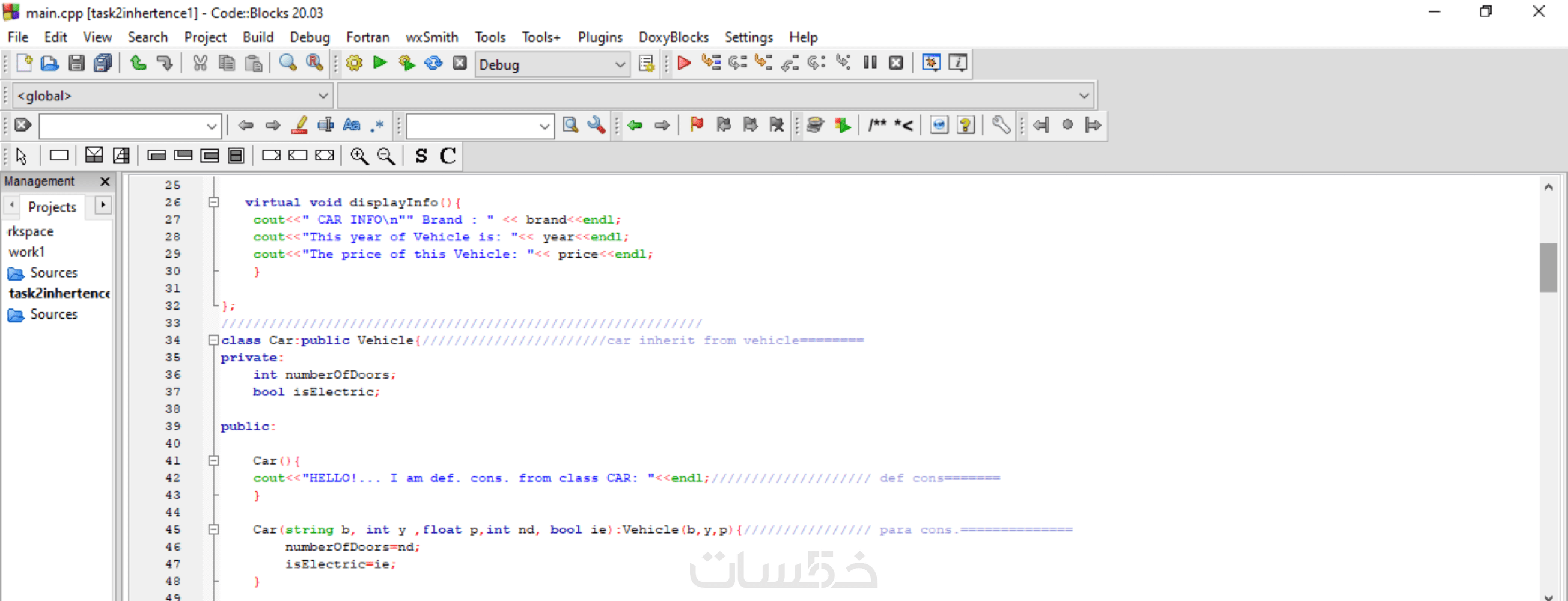The width and height of the screenshot is (1568, 601).
Task: Open the build target Debug dropdown
Action: pos(552,64)
